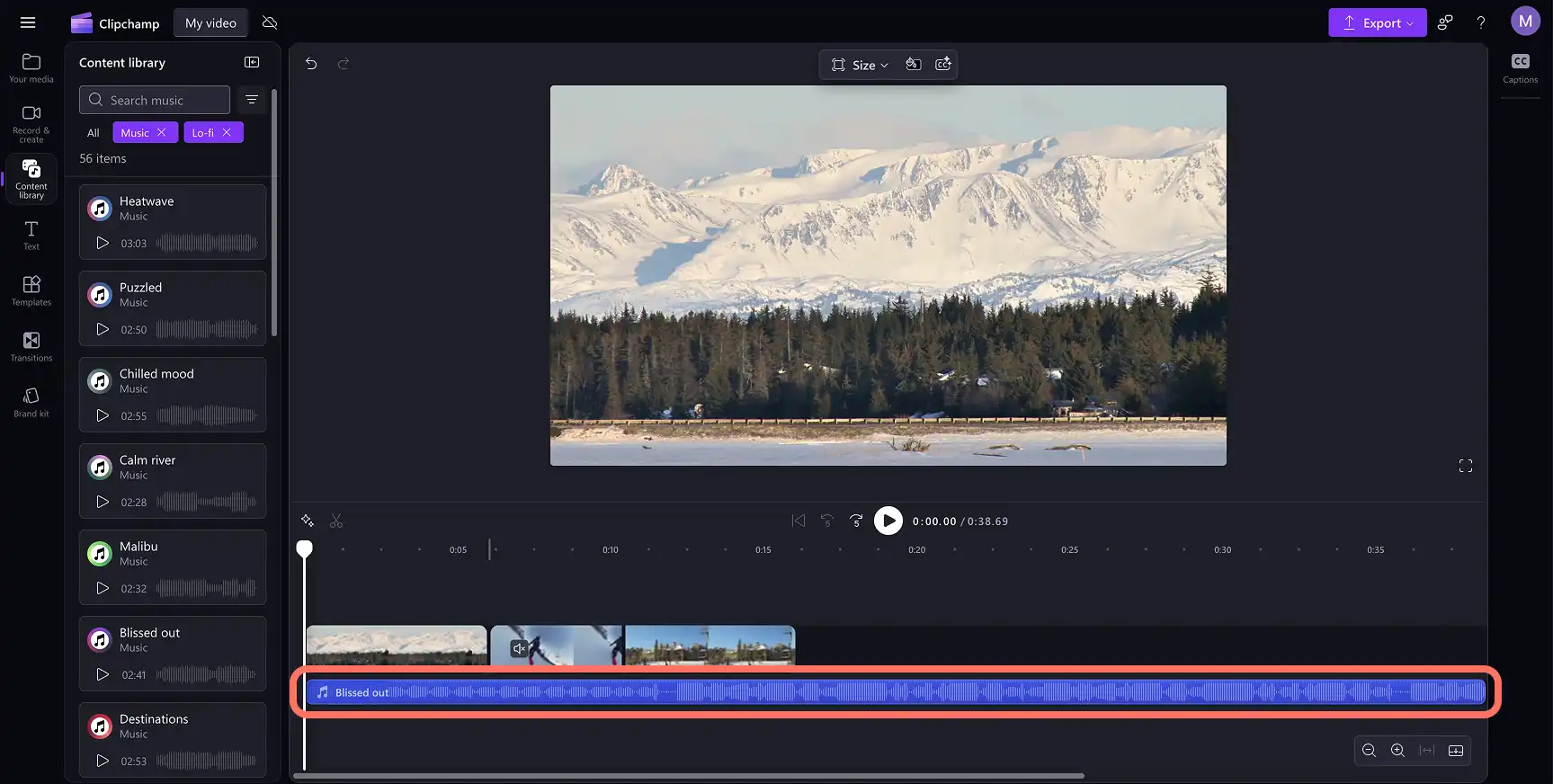1553x784 pixels.
Task: Open the Record & create tab
Action: tap(31, 124)
